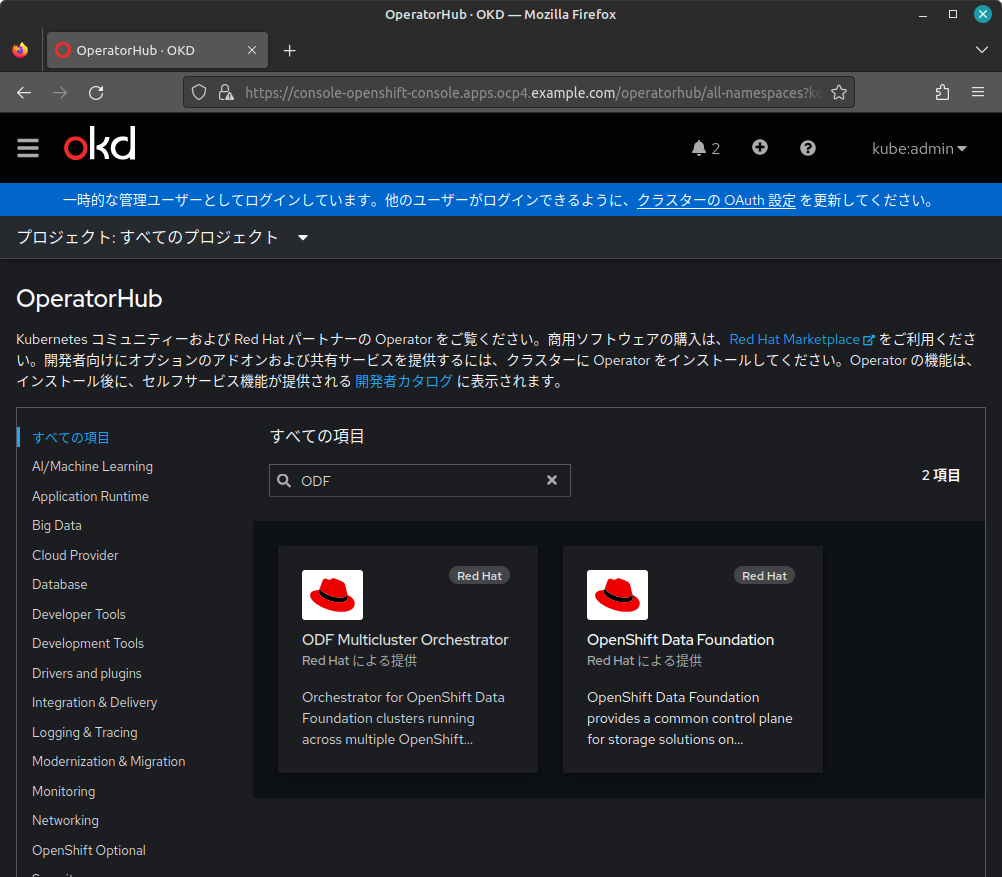
Task: Open the プロジェクト project selector dropdown
Action: (160, 237)
